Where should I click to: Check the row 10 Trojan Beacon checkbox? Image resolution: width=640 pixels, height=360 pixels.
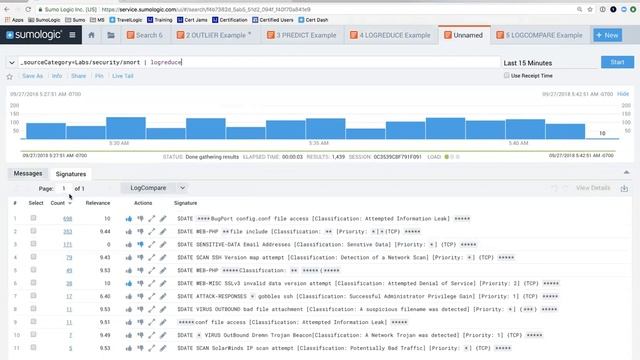coord(33,335)
